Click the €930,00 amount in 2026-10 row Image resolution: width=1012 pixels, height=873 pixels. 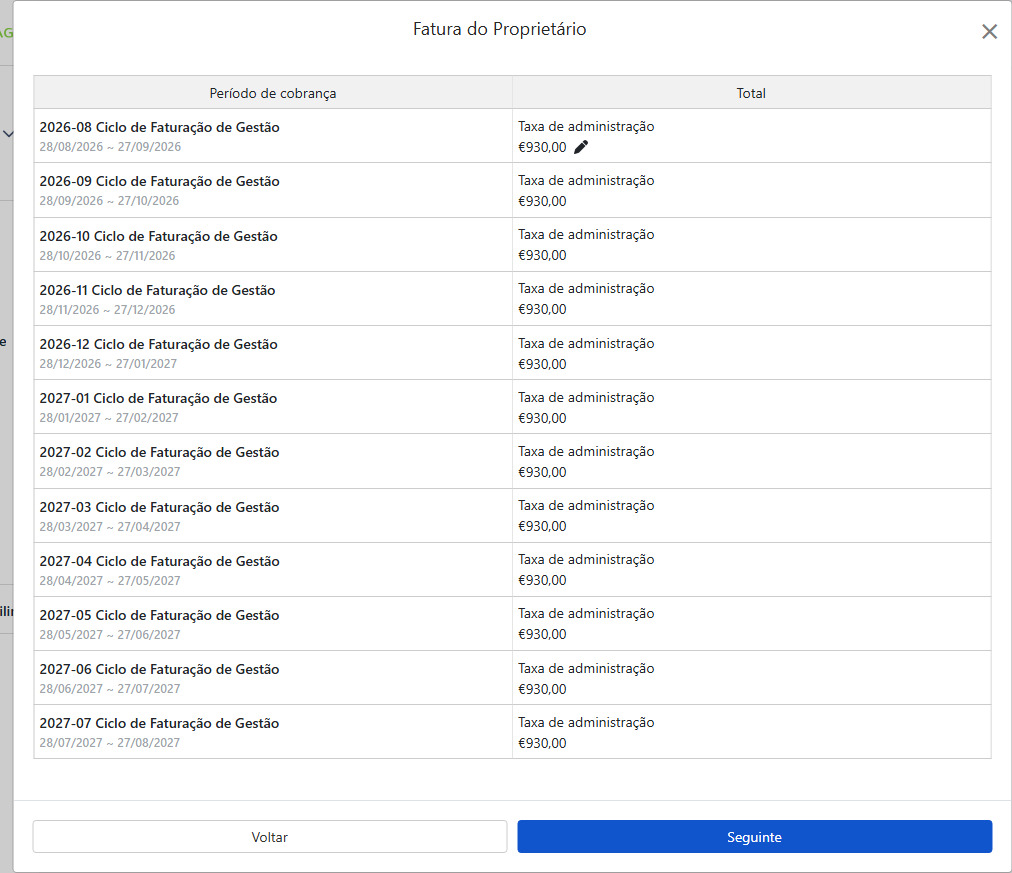pos(542,256)
